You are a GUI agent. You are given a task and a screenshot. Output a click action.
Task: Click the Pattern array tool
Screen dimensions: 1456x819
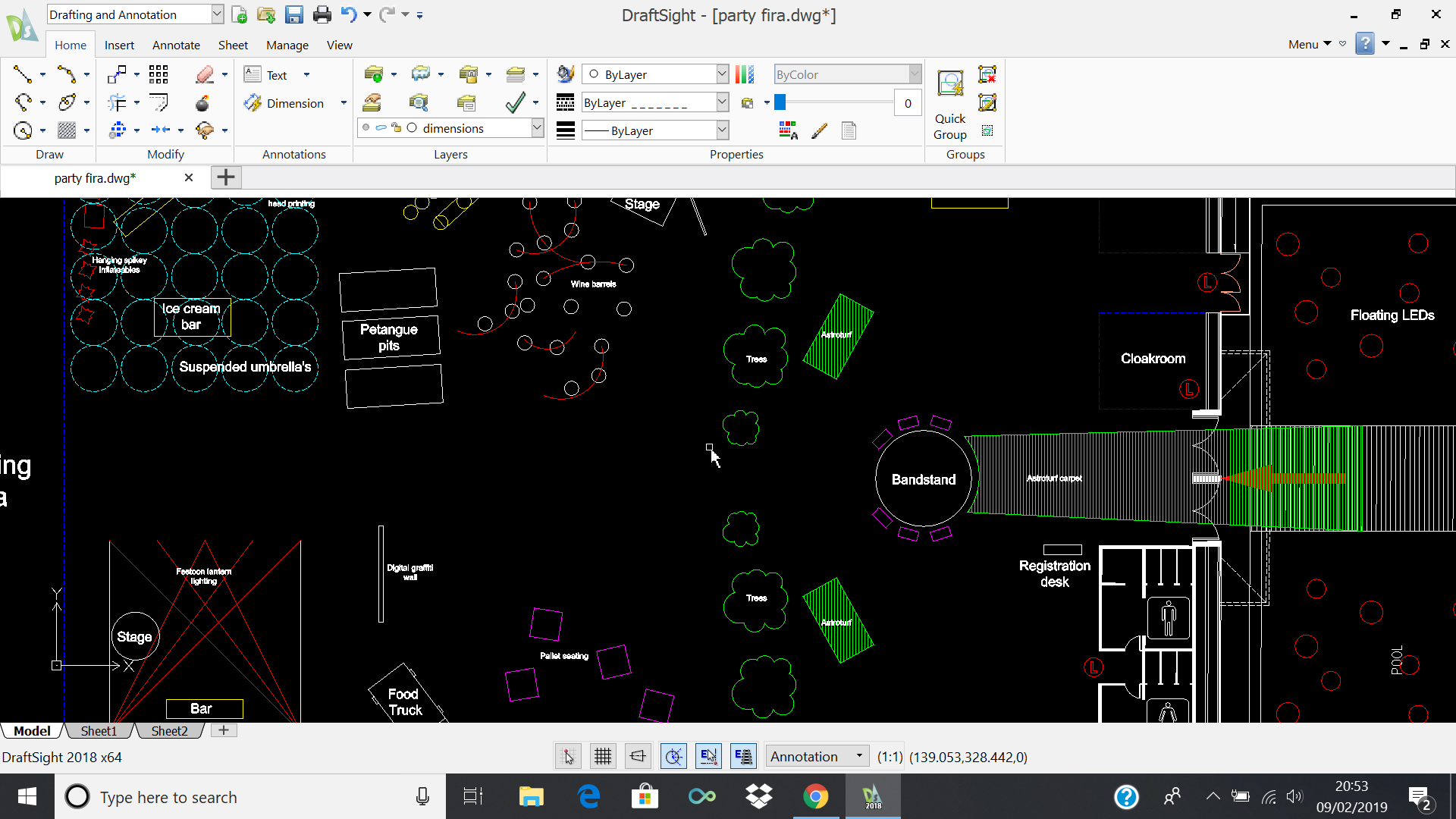click(x=158, y=74)
